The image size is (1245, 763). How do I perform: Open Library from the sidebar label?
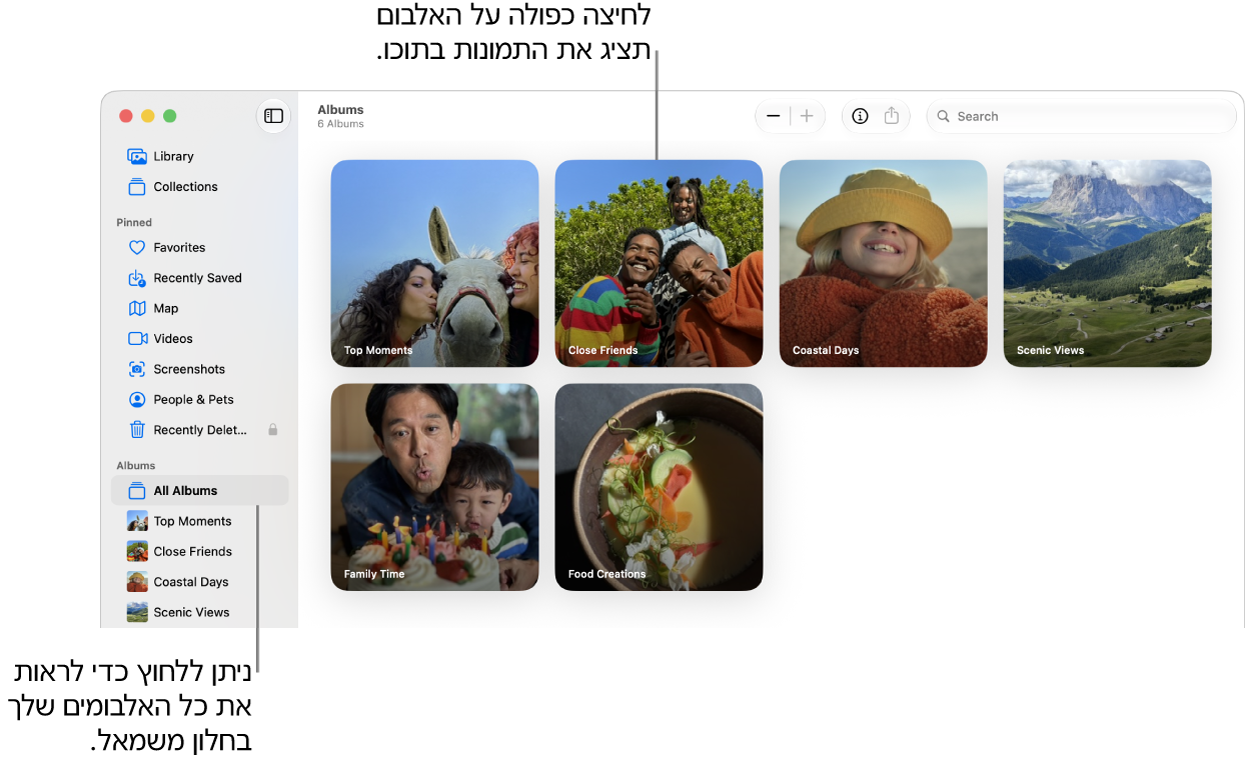coord(173,156)
